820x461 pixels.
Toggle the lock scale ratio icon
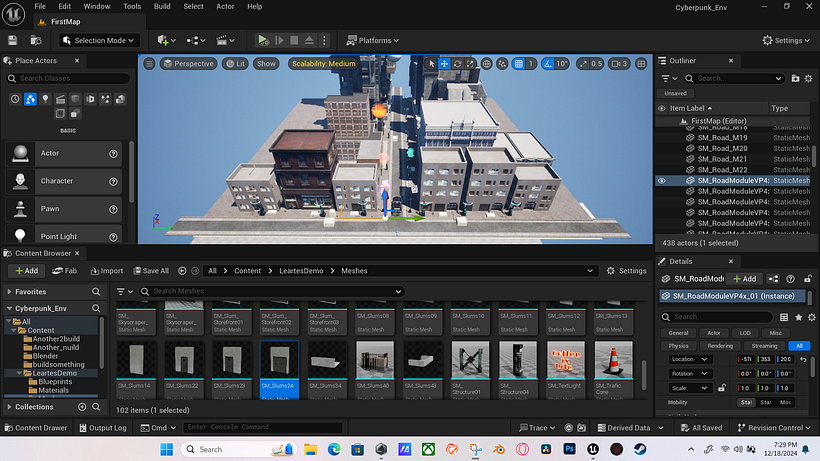click(722, 388)
